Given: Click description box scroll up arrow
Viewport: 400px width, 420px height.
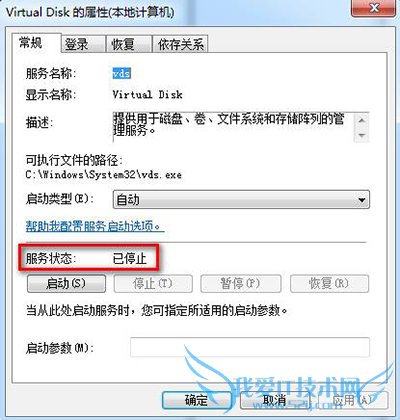Looking at the screenshot, I should click(x=362, y=120).
